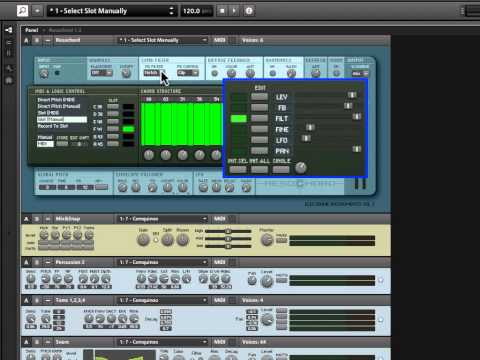The image size is (480, 360).
Task: Click the 120.0 tempo field
Action: 197,11
